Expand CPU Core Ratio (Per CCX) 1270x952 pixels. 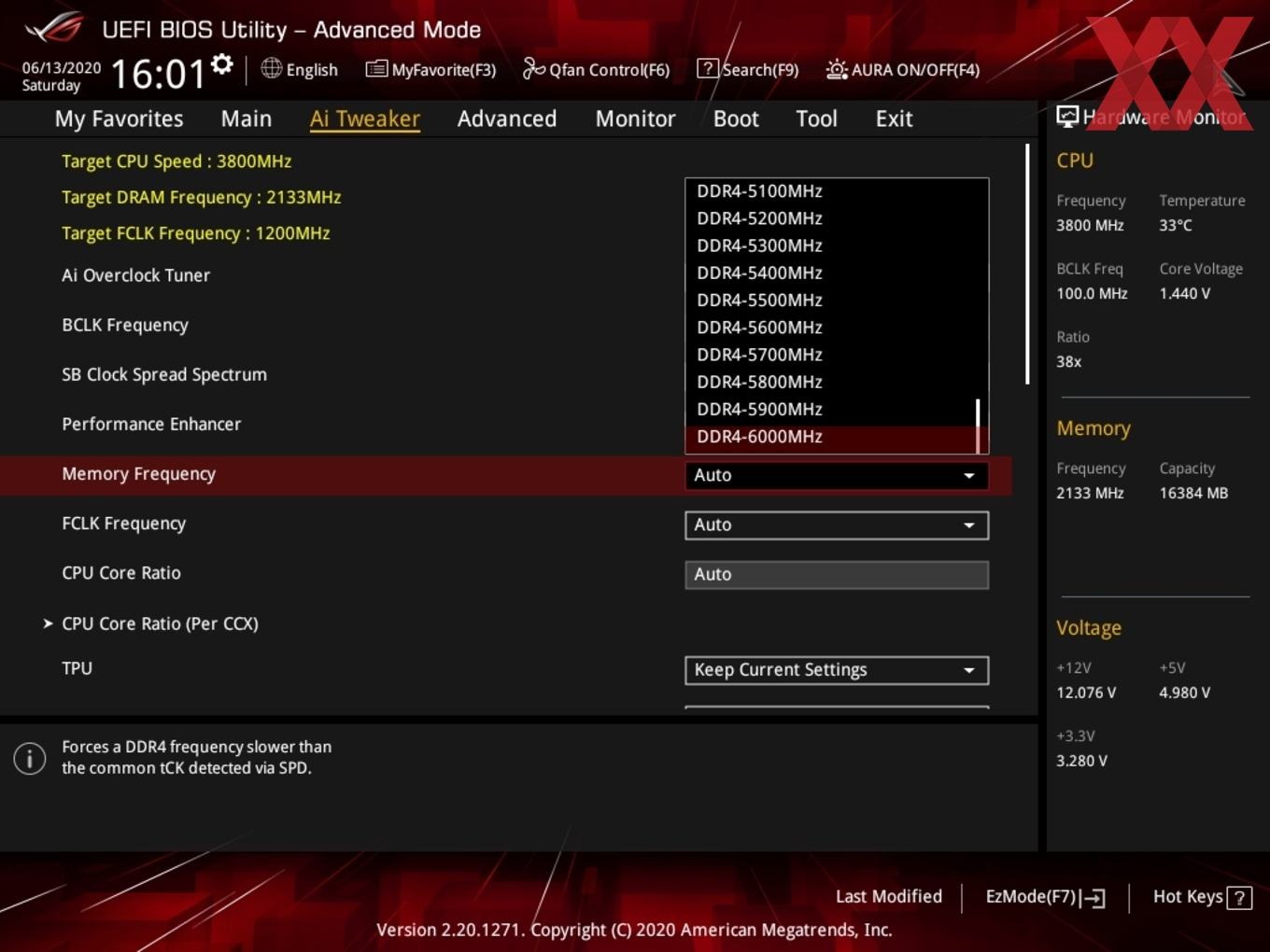pos(160,623)
